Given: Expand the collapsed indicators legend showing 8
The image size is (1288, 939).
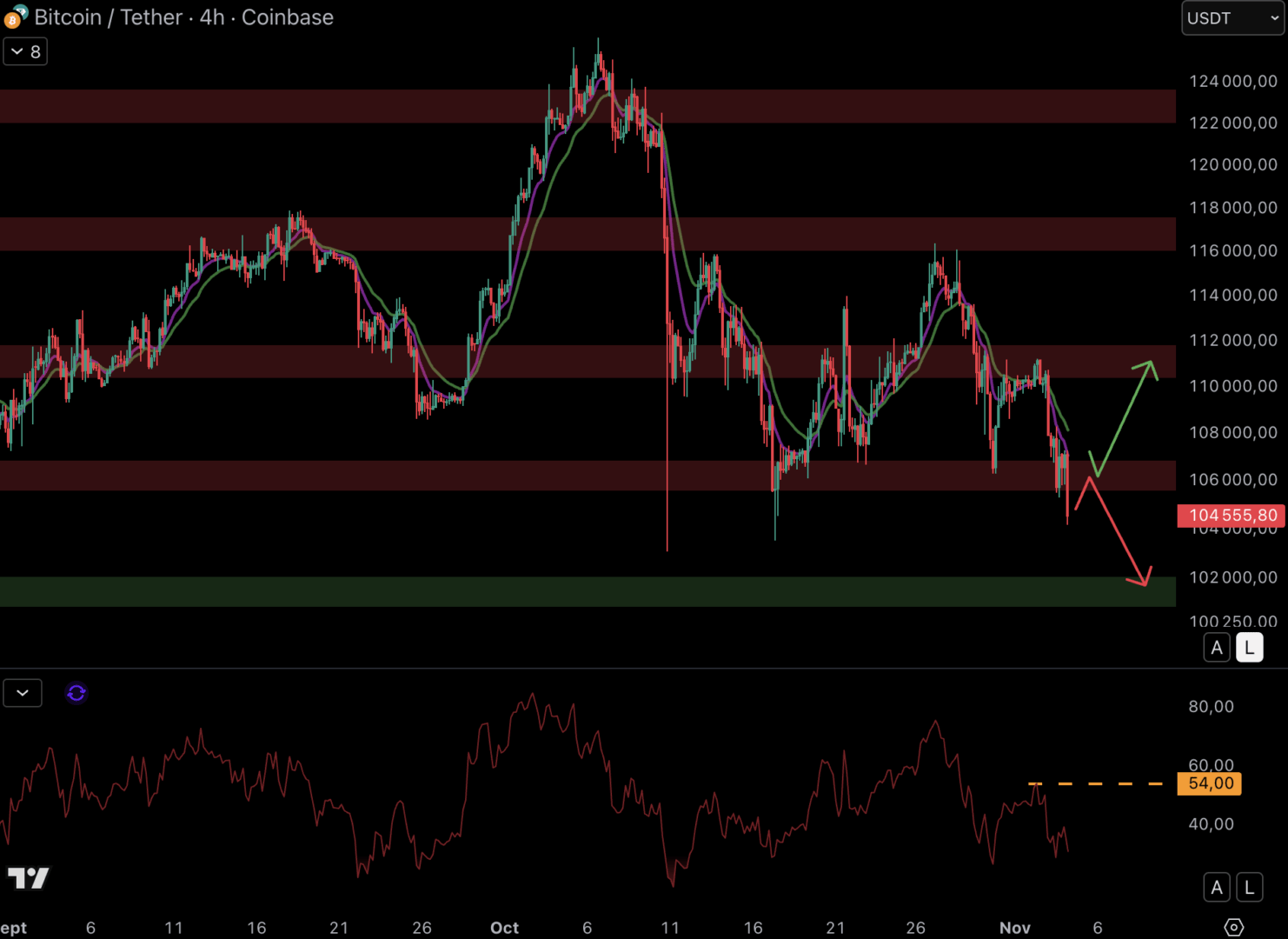Looking at the screenshot, I should (x=25, y=52).
